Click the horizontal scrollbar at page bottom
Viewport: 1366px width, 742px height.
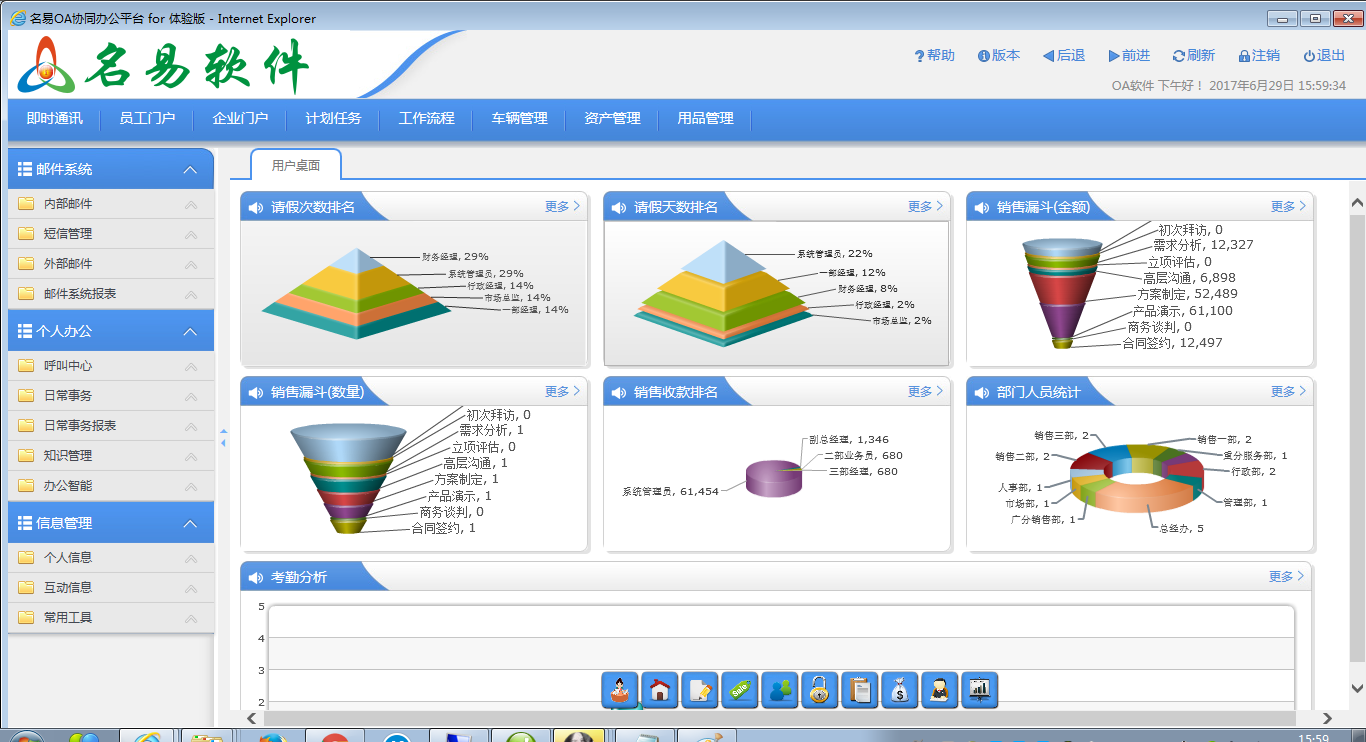780,718
